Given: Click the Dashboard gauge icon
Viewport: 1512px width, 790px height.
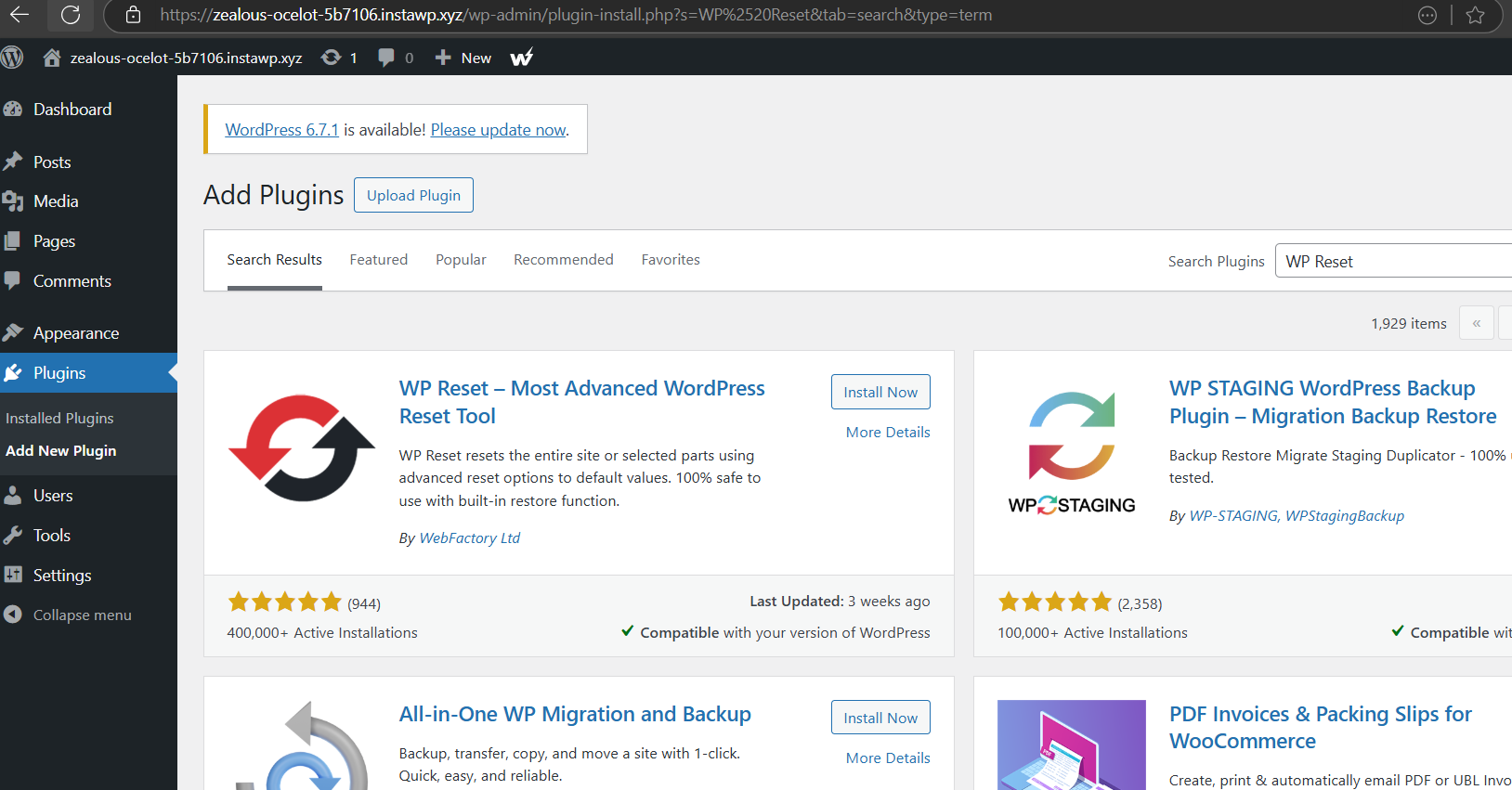Looking at the screenshot, I should (x=13, y=110).
